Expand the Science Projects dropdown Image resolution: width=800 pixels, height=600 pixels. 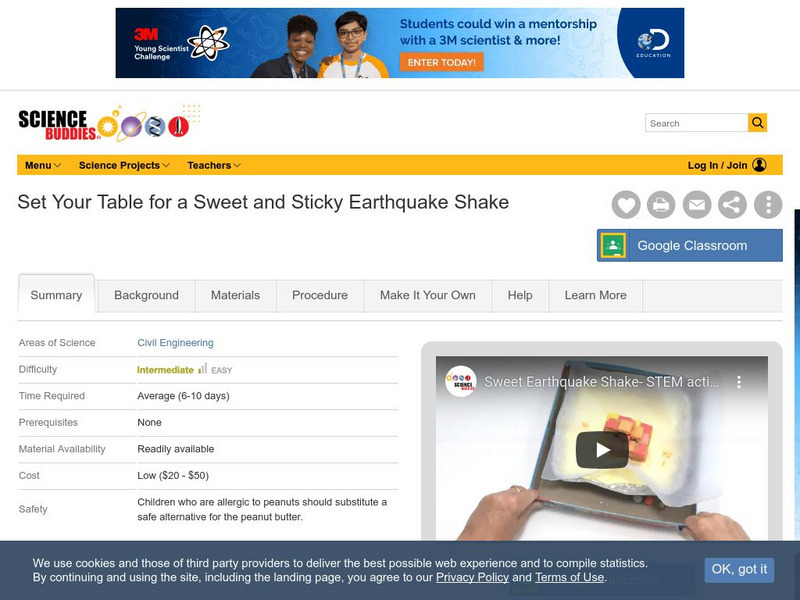pos(124,165)
